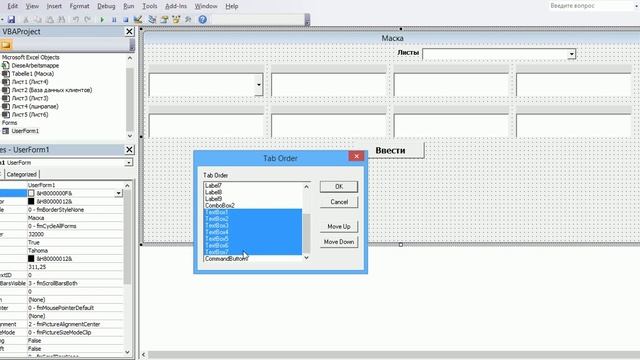The height and width of the screenshot is (360, 640).
Task: Open the Tools menu
Action: tap(150, 6)
